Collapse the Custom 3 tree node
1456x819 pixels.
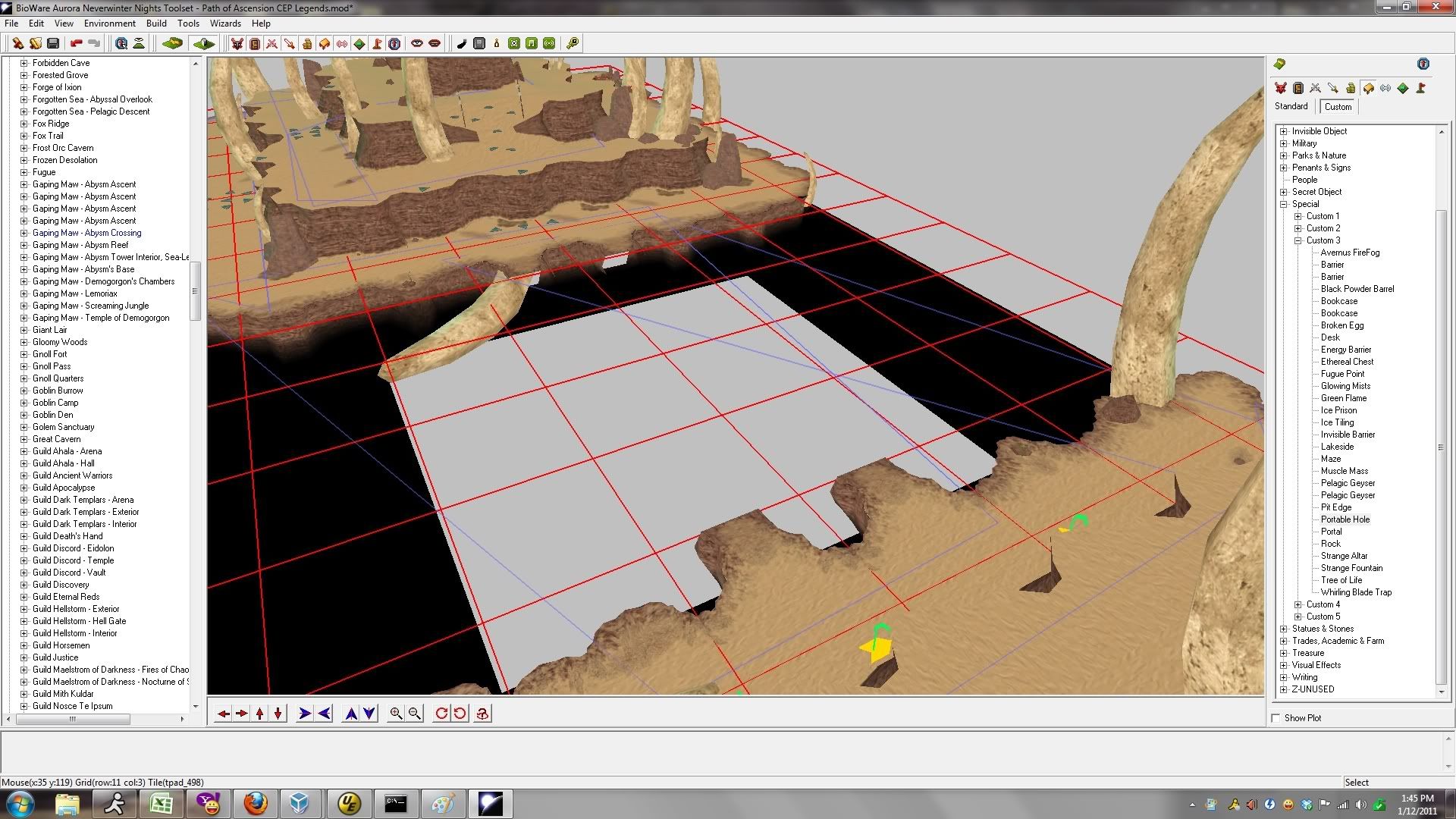[1298, 240]
